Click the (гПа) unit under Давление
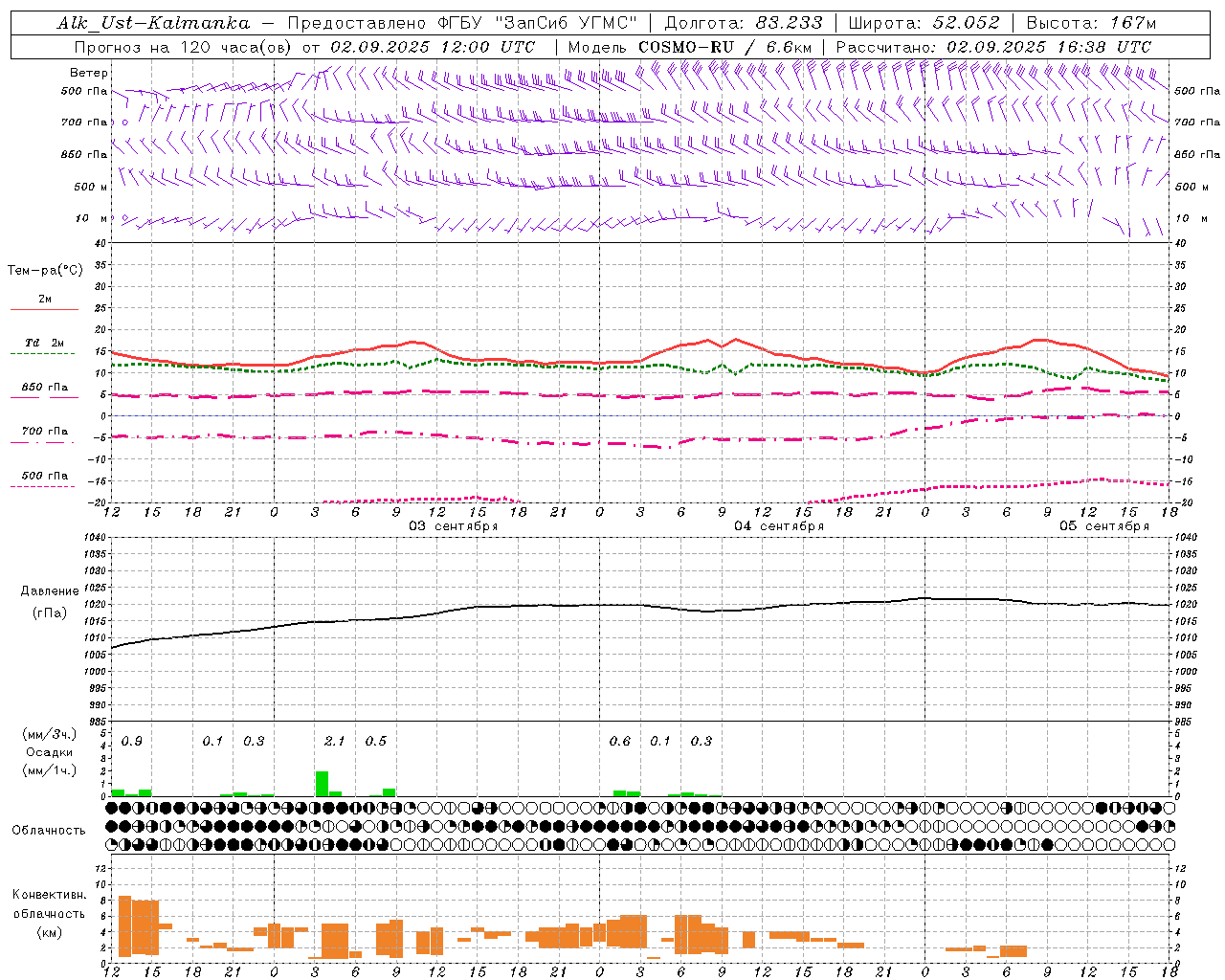 click(x=50, y=613)
